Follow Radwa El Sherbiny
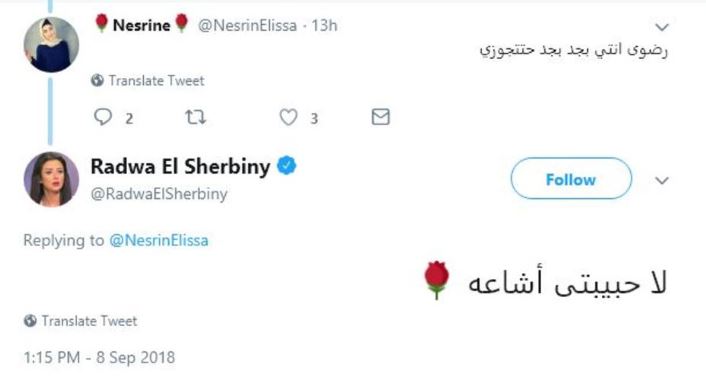Image resolution: width=706 pixels, height=378 pixels. (571, 179)
